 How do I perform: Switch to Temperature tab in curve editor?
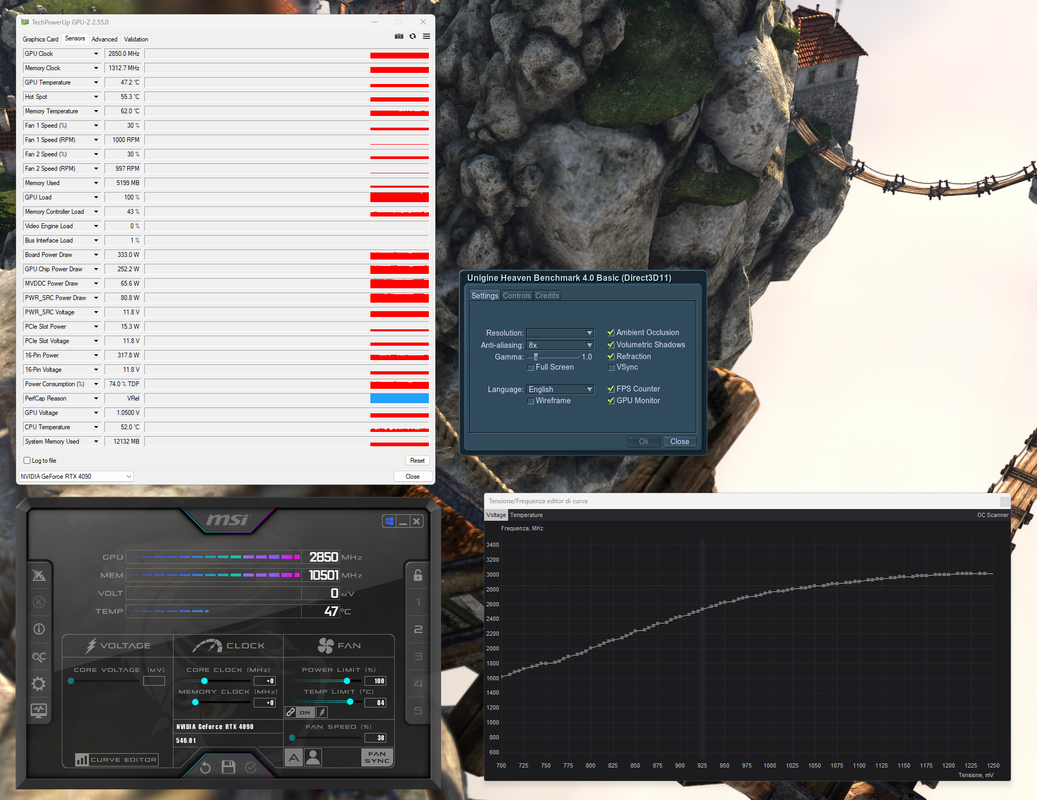(526, 515)
